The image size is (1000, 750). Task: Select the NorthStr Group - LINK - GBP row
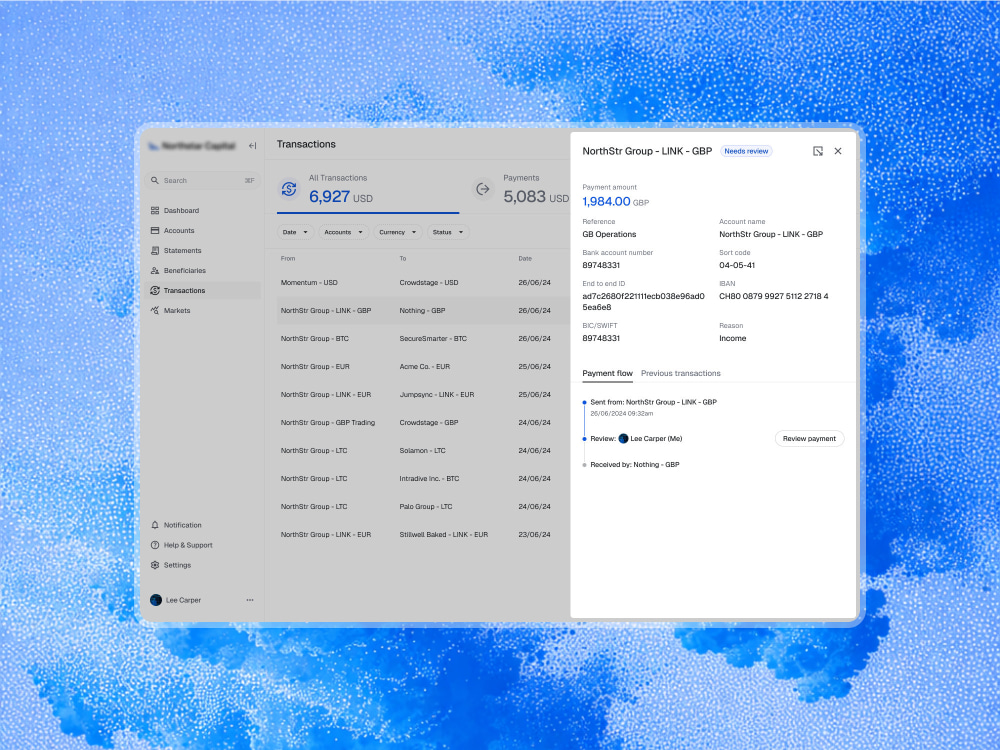pos(423,311)
